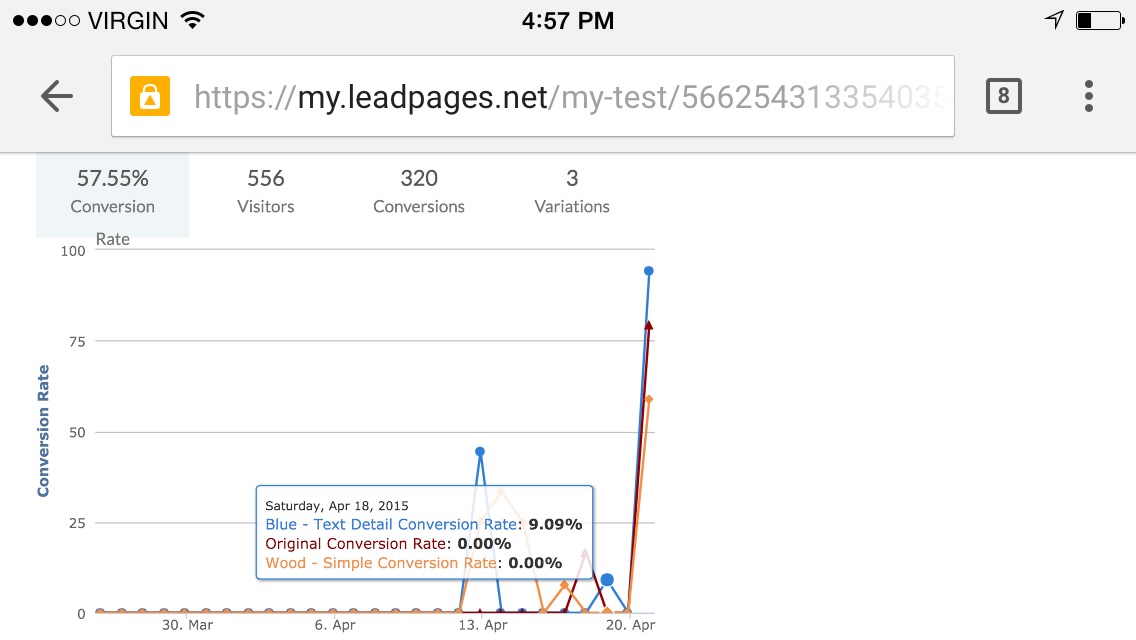Tap the leadpages URL address field
1136x640 pixels.
(532, 96)
